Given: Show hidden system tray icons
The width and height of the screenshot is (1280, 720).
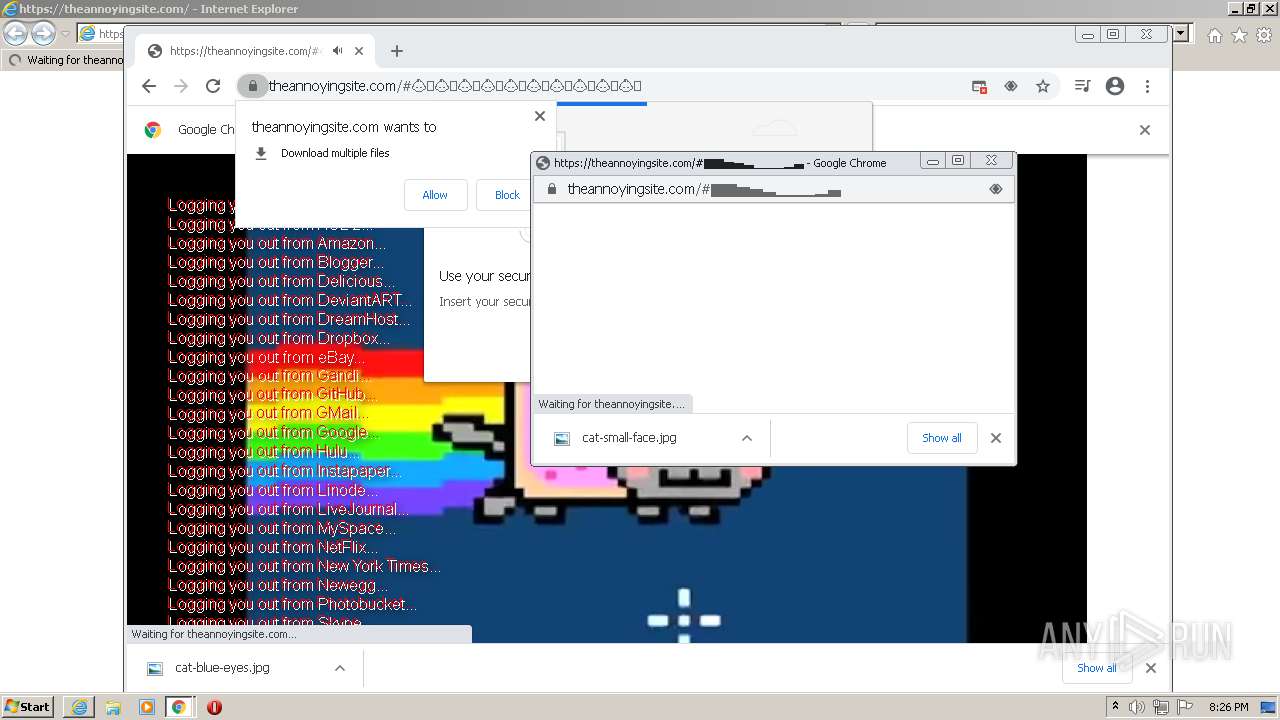Looking at the screenshot, I should coord(1115,707).
